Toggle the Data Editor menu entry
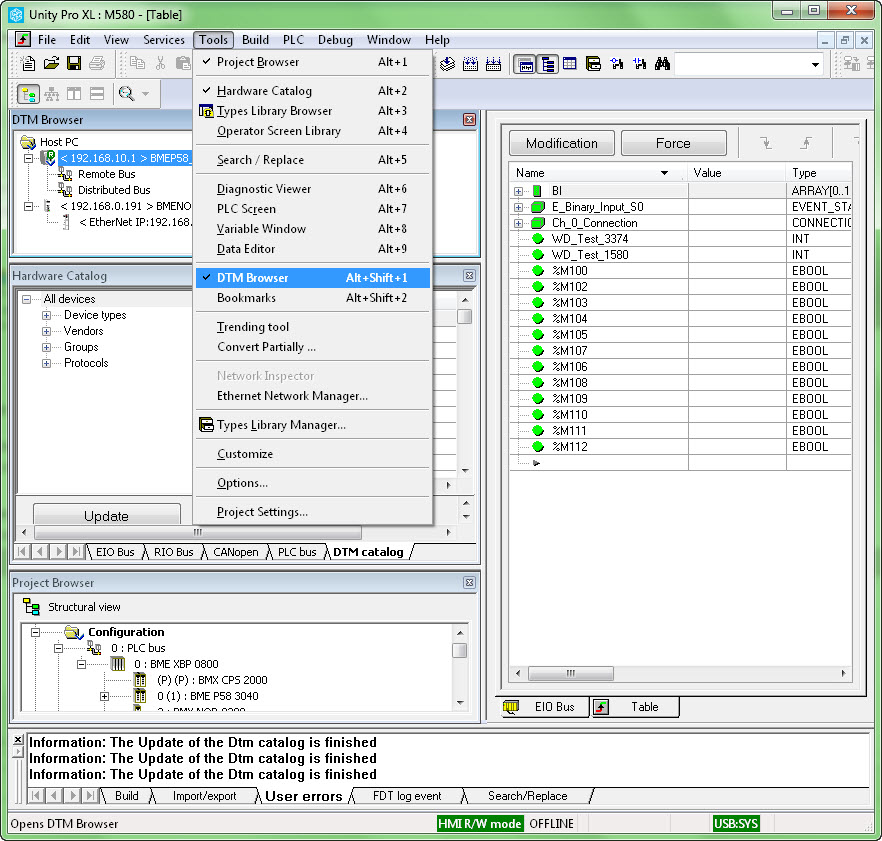 (x=313, y=249)
